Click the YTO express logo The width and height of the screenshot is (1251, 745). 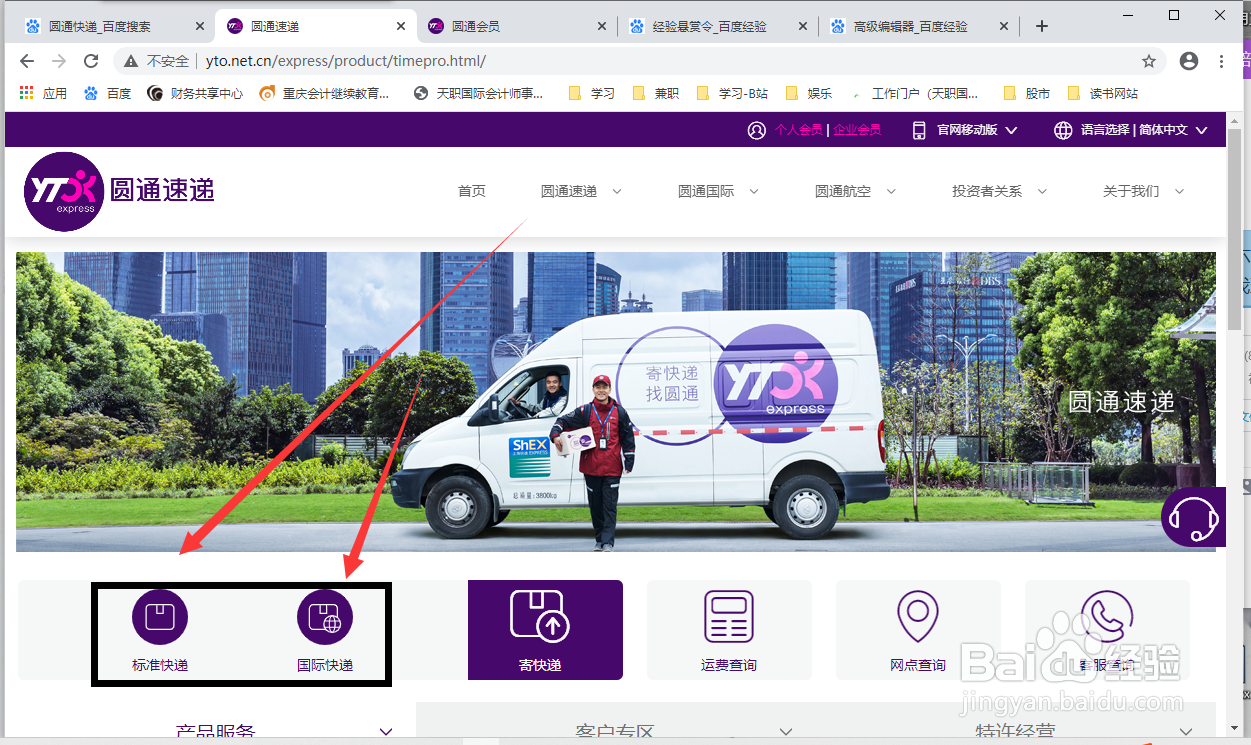tap(64, 191)
